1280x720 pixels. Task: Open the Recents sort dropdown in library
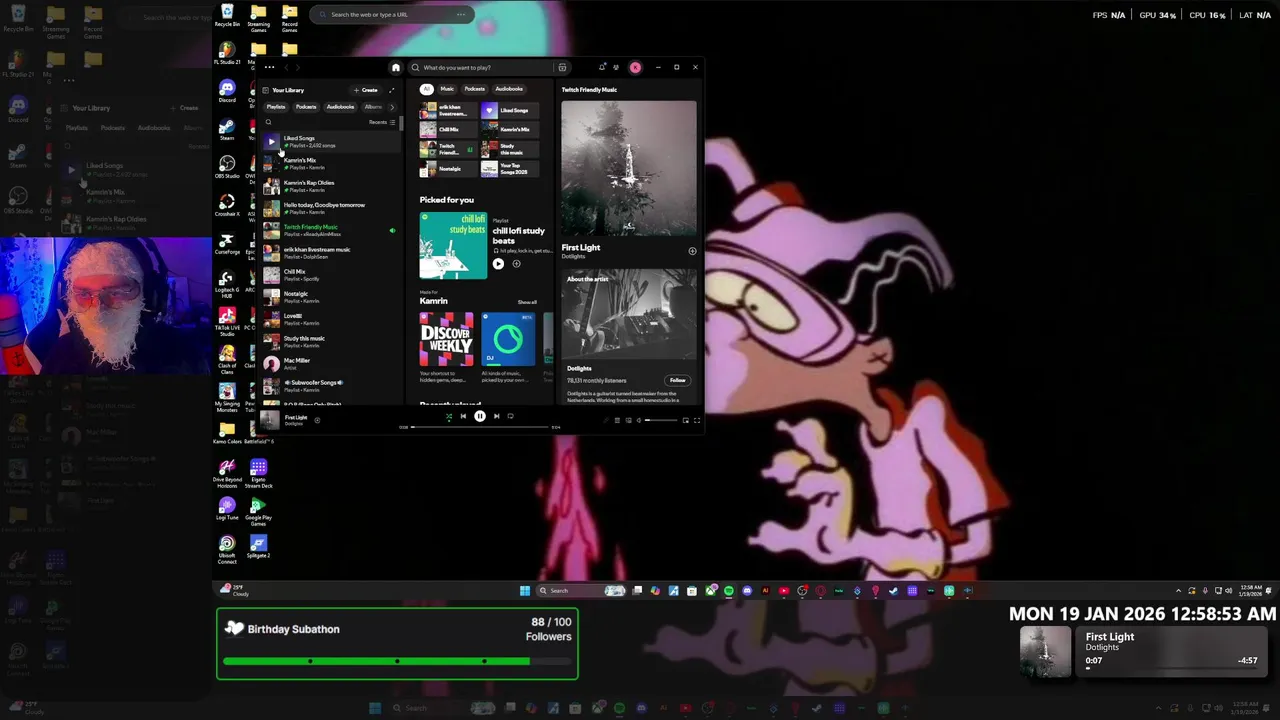click(382, 122)
